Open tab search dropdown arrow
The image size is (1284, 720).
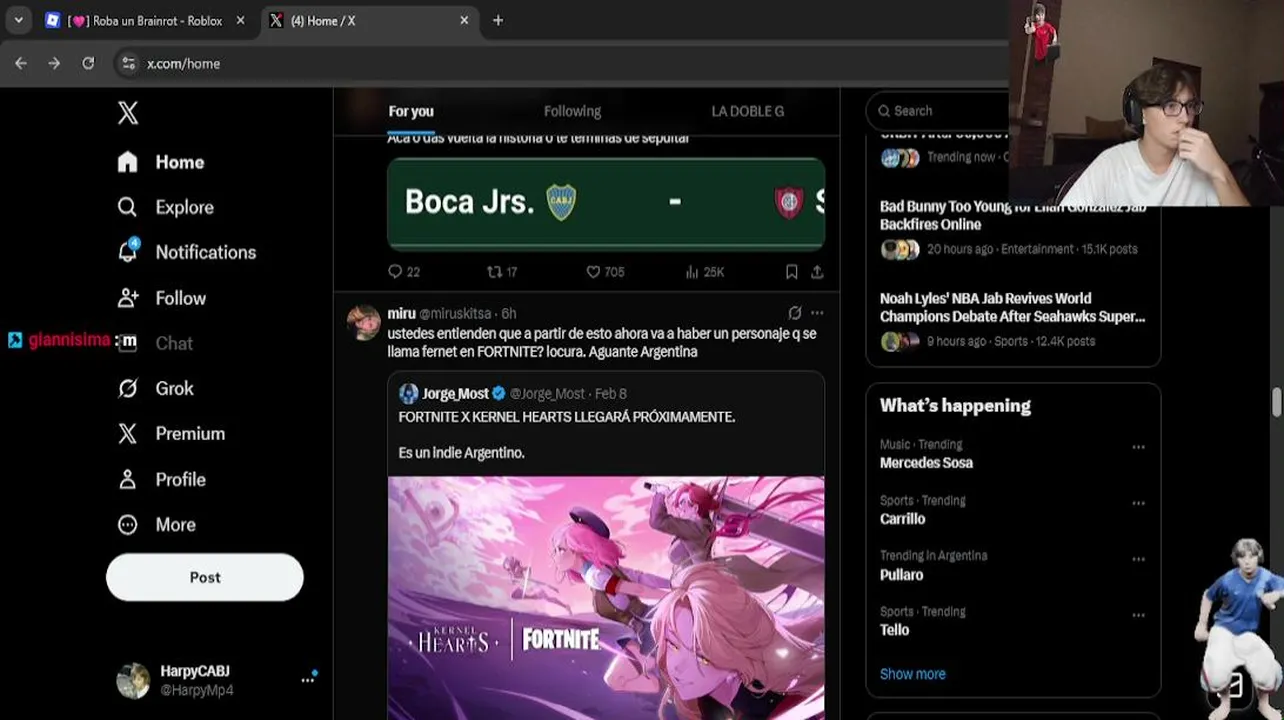pyautogui.click(x=18, y=20)
